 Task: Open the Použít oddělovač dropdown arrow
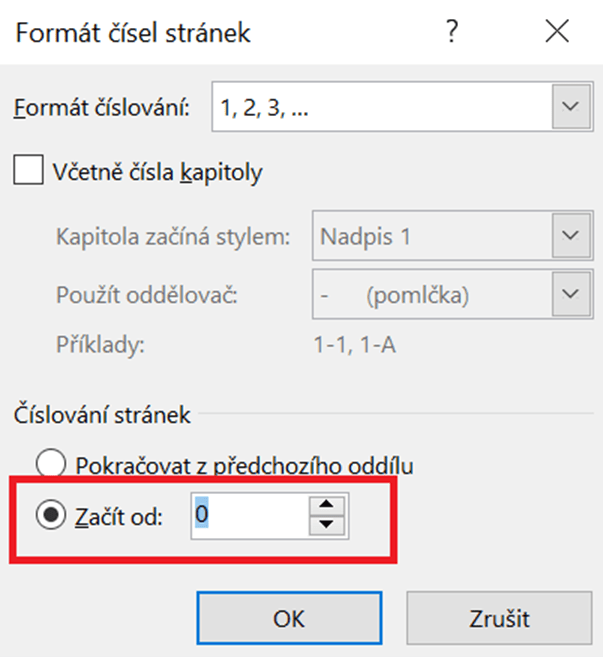pyautogui.click(x=570, y=294)
